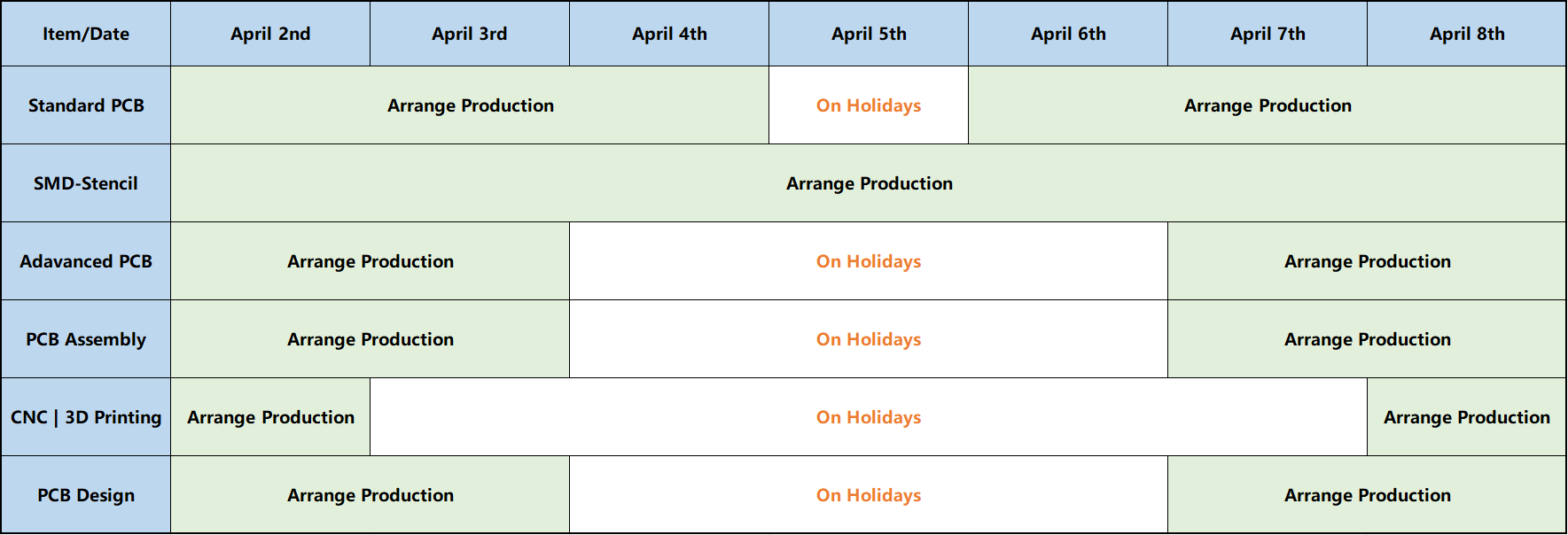Viewport: 1568px width, 535px height.
Task: Select the CNC | 3D Printing row label
Action: tap(86, 417)
